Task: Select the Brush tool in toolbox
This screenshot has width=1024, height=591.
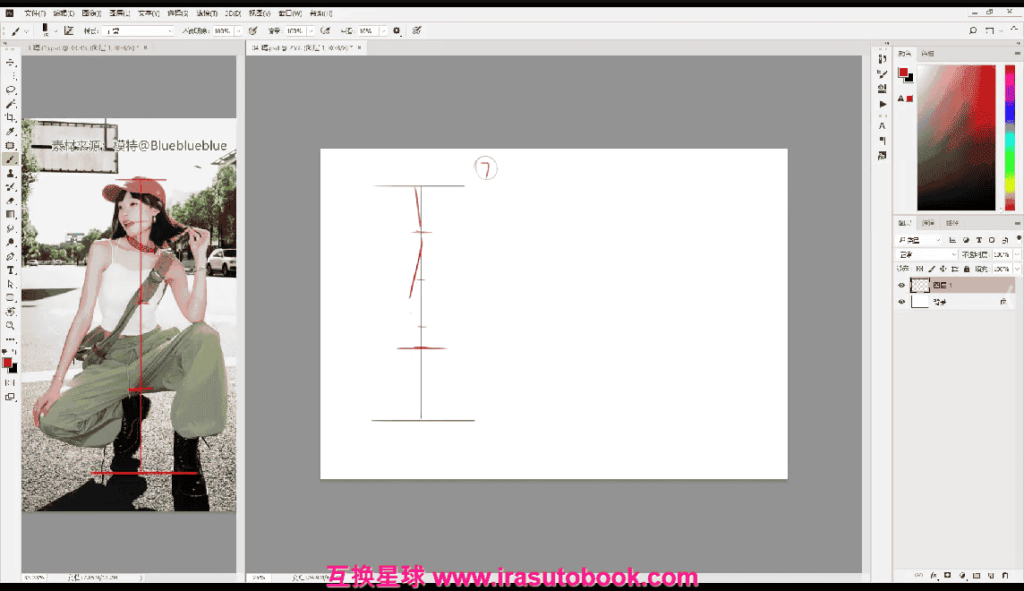Action: pos(10,159)
